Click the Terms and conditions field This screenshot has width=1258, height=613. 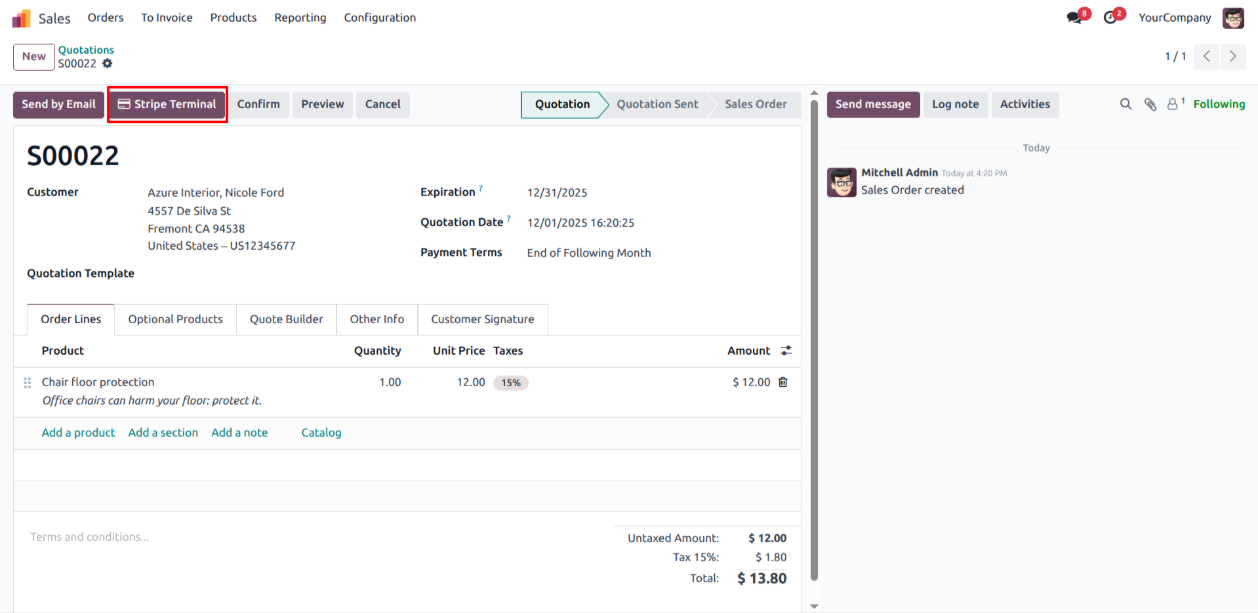pos(90,537)
